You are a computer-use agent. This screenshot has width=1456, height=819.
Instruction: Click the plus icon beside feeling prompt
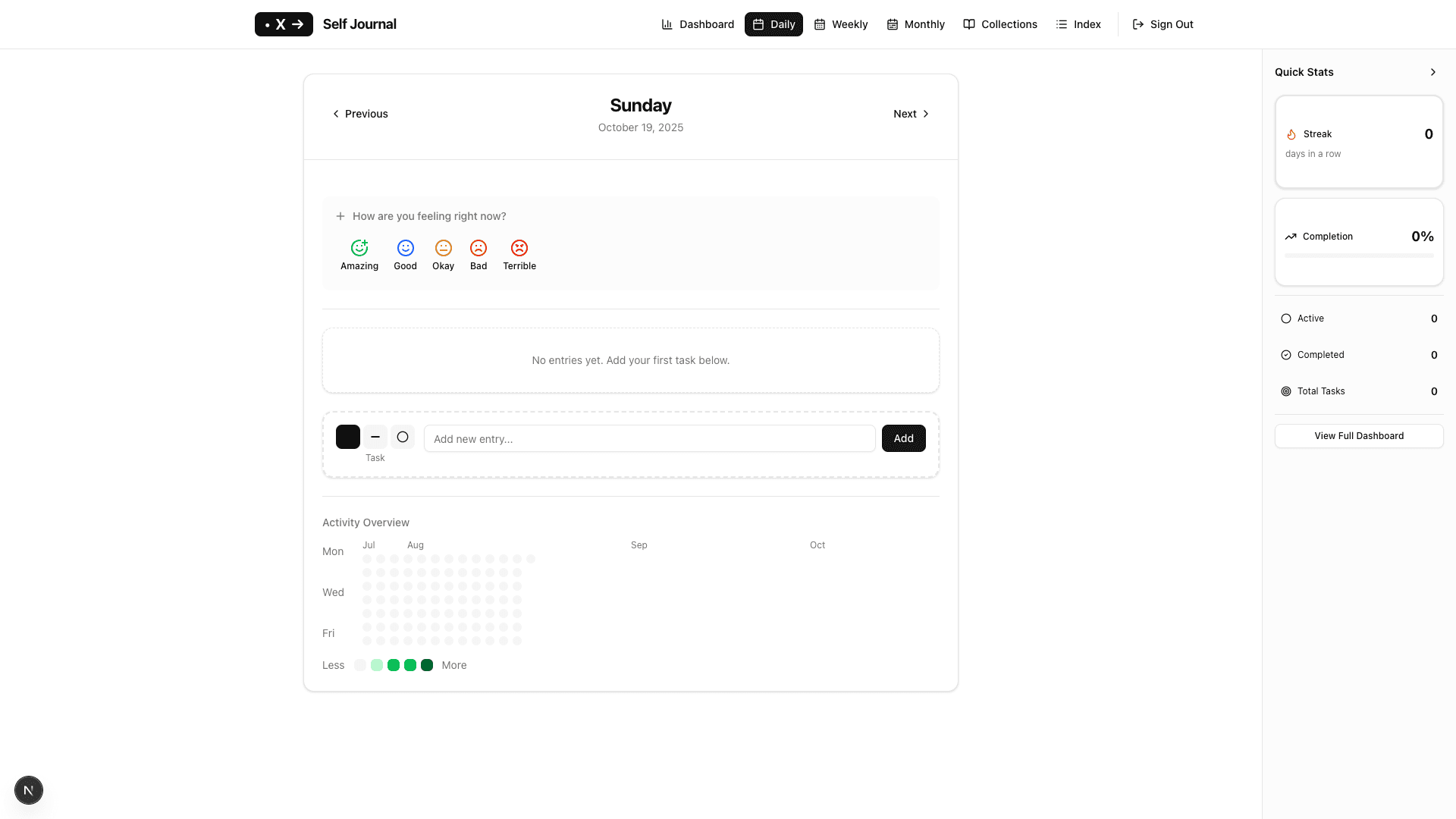tap(340, 216)
